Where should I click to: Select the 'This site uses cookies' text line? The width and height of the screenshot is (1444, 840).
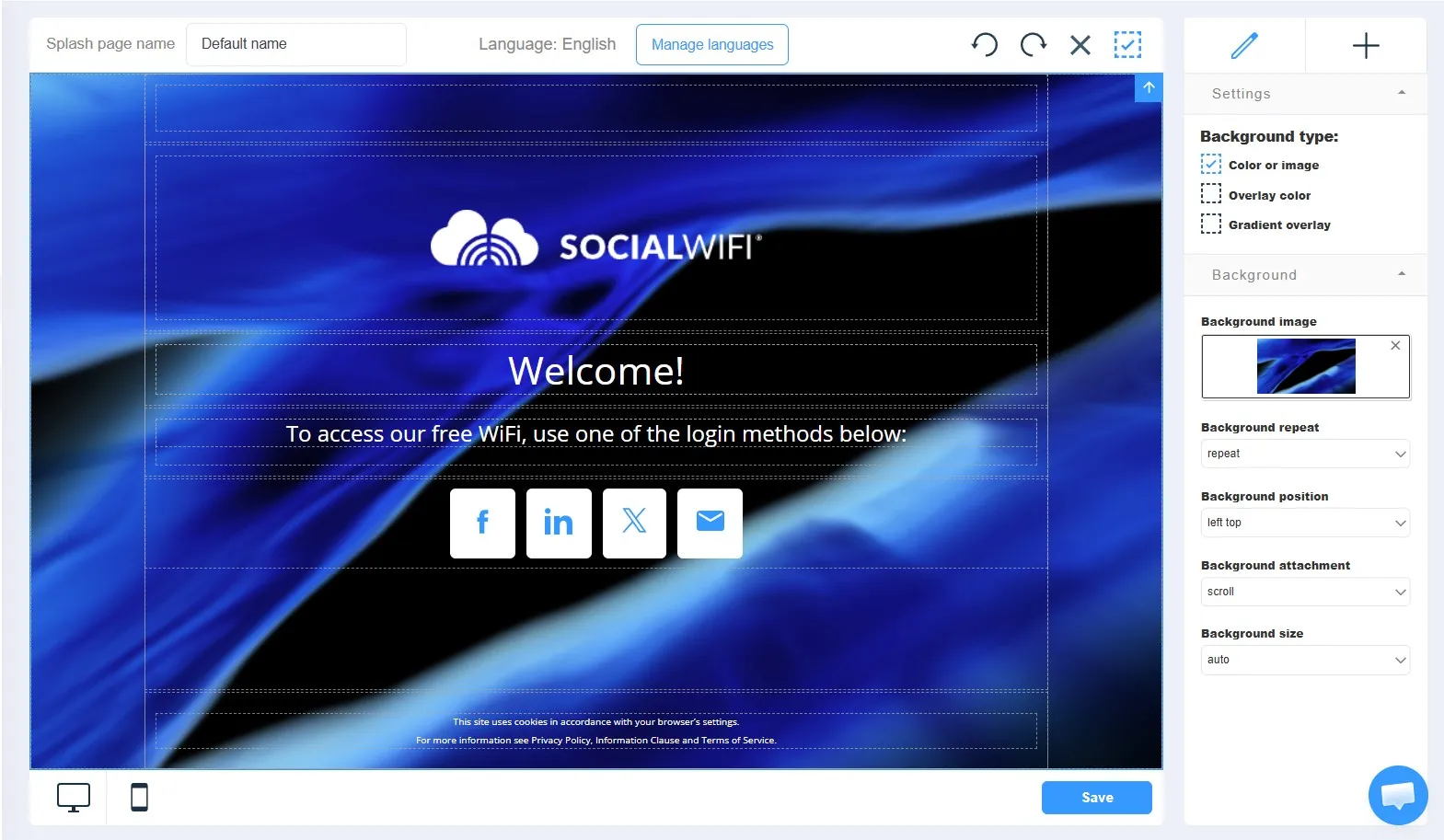pos(596,722)
